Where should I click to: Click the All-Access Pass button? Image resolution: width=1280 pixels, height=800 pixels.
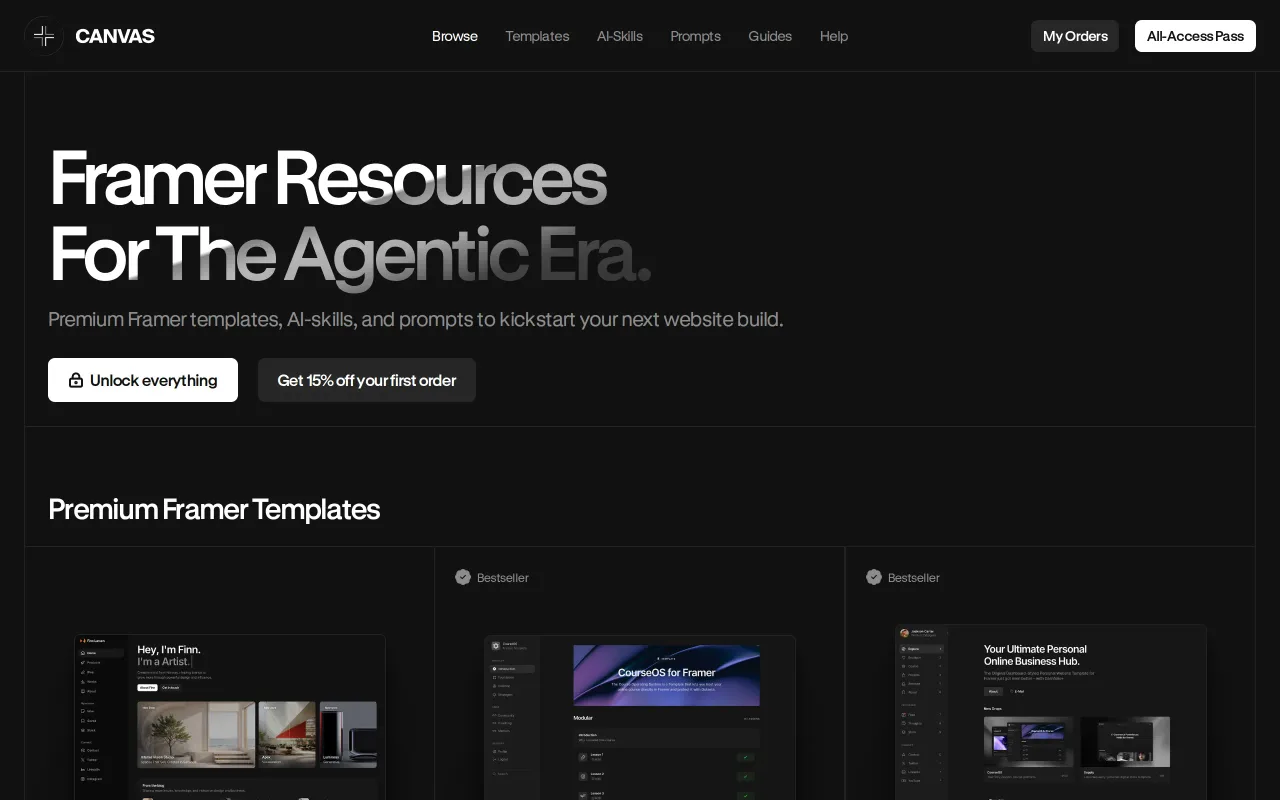tap(1195, 36)
